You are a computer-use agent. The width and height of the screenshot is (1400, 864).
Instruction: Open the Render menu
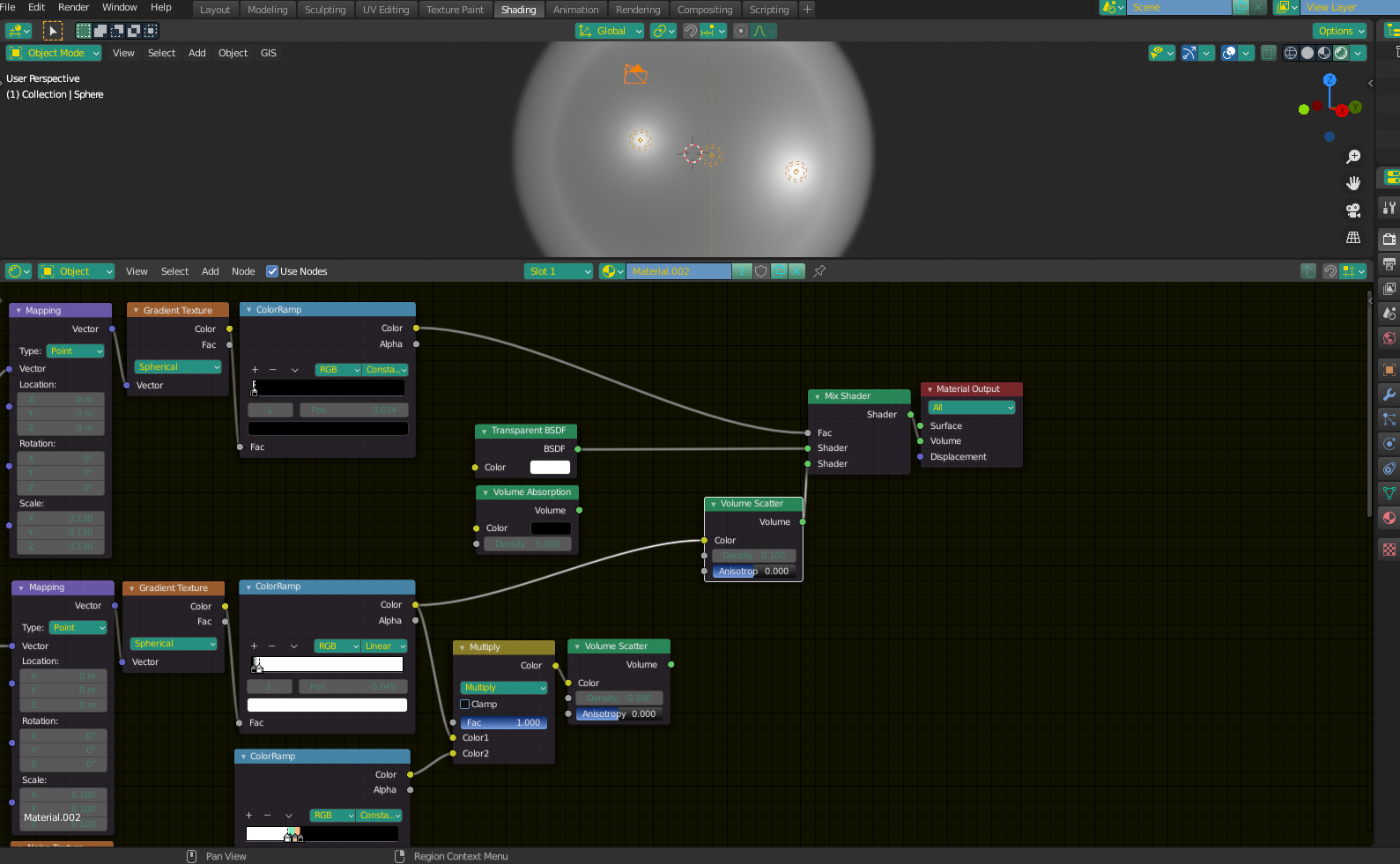pos(74,7)
